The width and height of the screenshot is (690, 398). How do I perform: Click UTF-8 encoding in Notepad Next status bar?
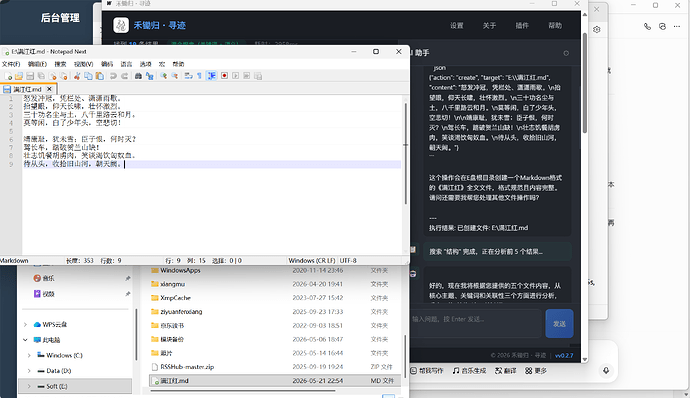tap(348, 261)
